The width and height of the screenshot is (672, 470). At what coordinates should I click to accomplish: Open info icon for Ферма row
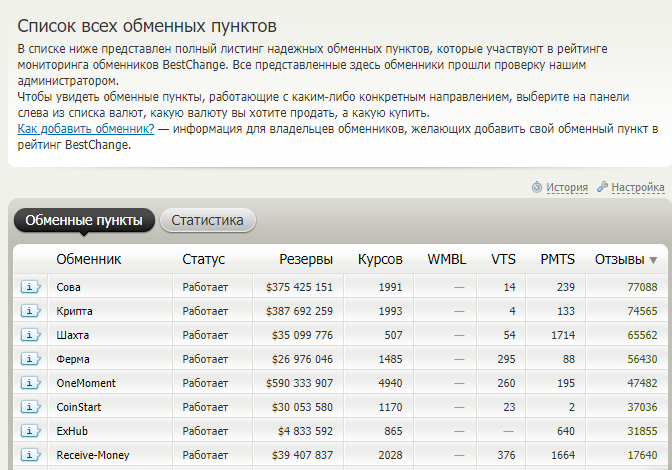tap(30, 359)
